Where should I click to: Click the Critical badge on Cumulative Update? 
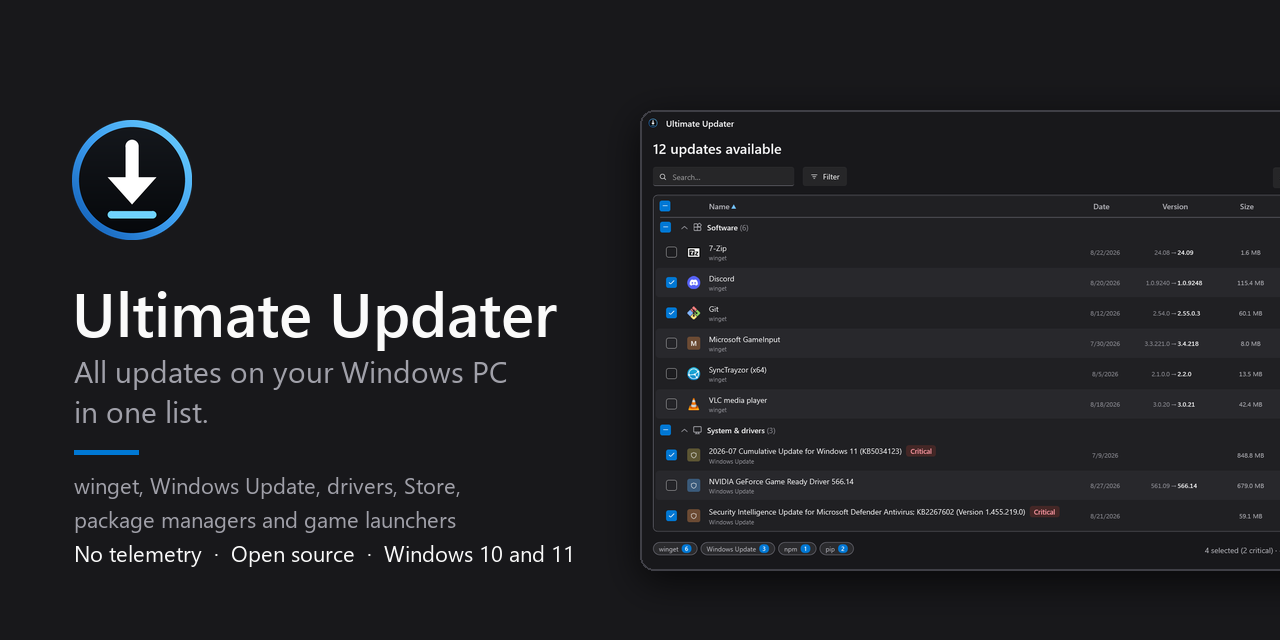coord(921,451)
